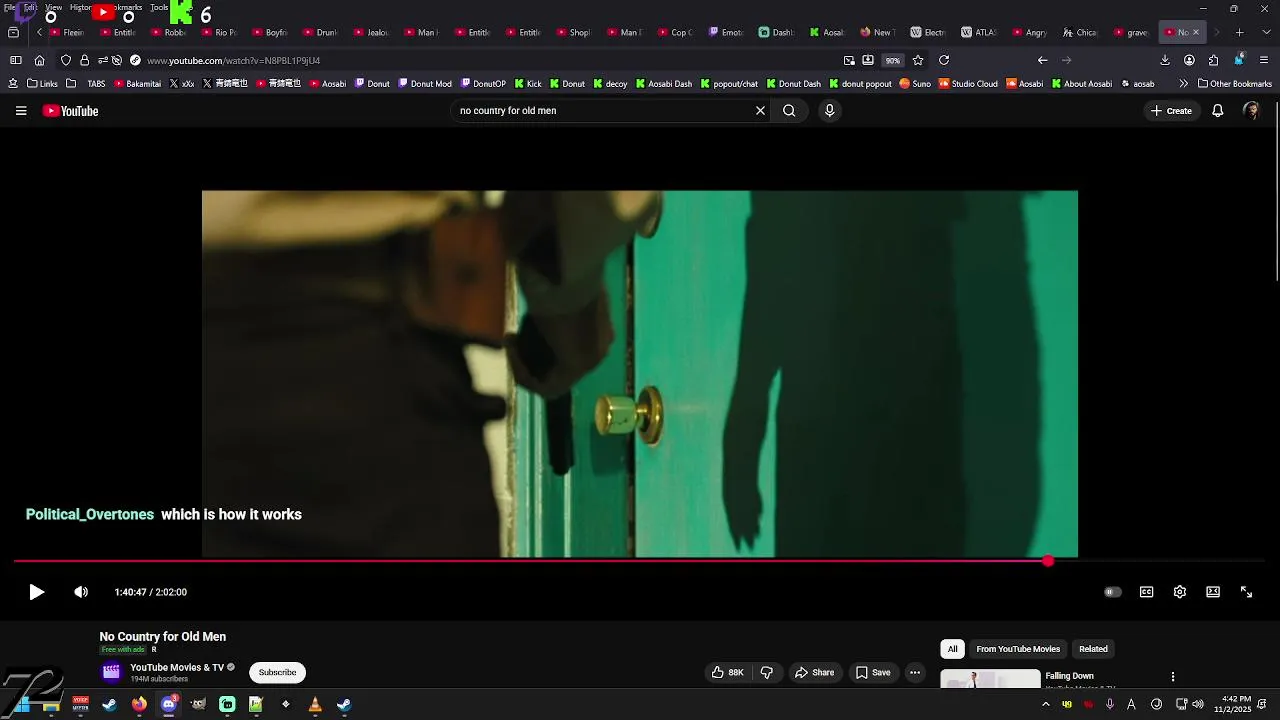Open the View menu in menu bar

coord(53,7)
